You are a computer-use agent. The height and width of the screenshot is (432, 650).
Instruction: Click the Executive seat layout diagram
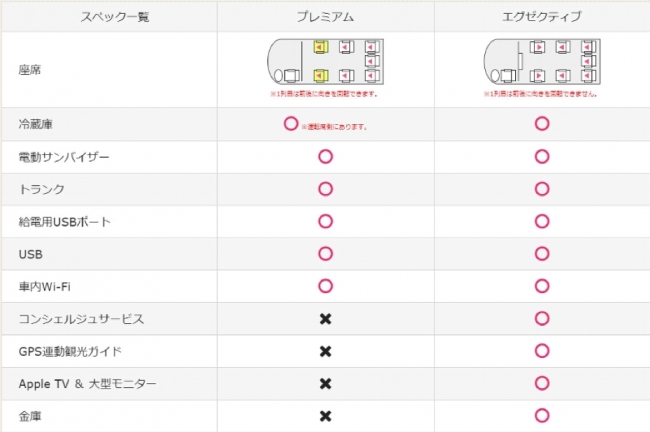pyautogui.click(x=541, y=61)
